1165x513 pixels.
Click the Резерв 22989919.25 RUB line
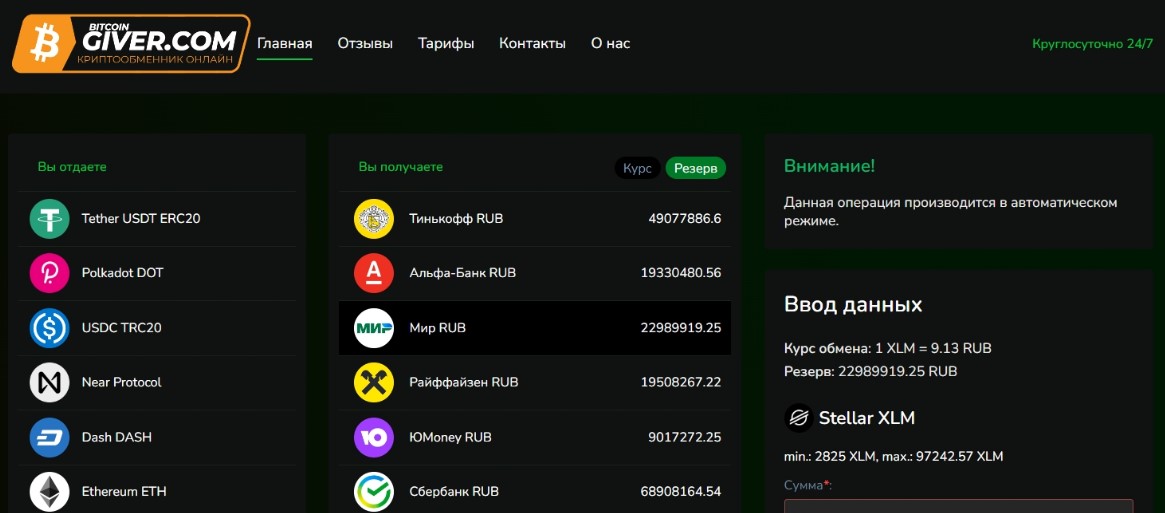[x=870, y=370]
